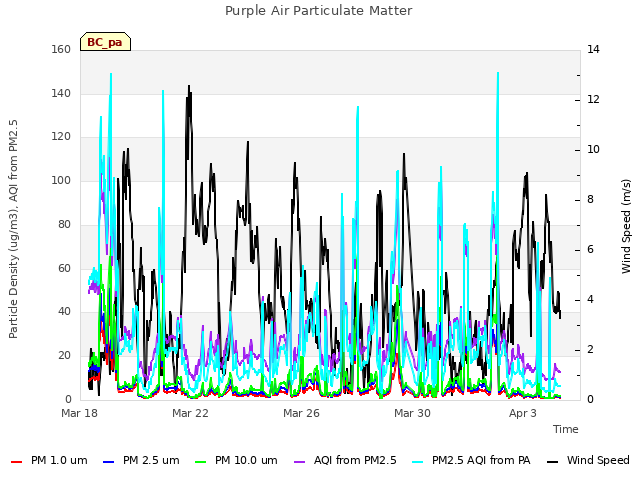Click the BC_pa site label box
This screenshot has width=640, height=480.
pos(105,42)
